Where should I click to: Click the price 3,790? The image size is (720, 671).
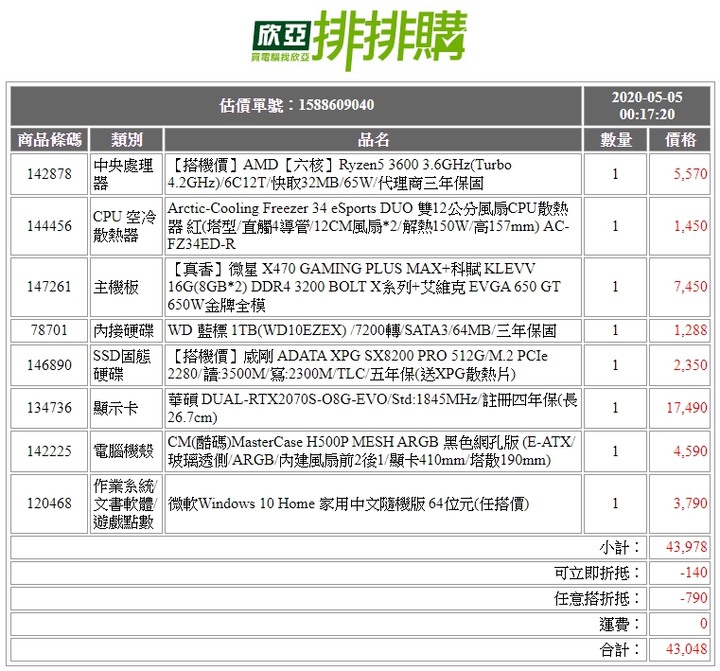point(690,503)
